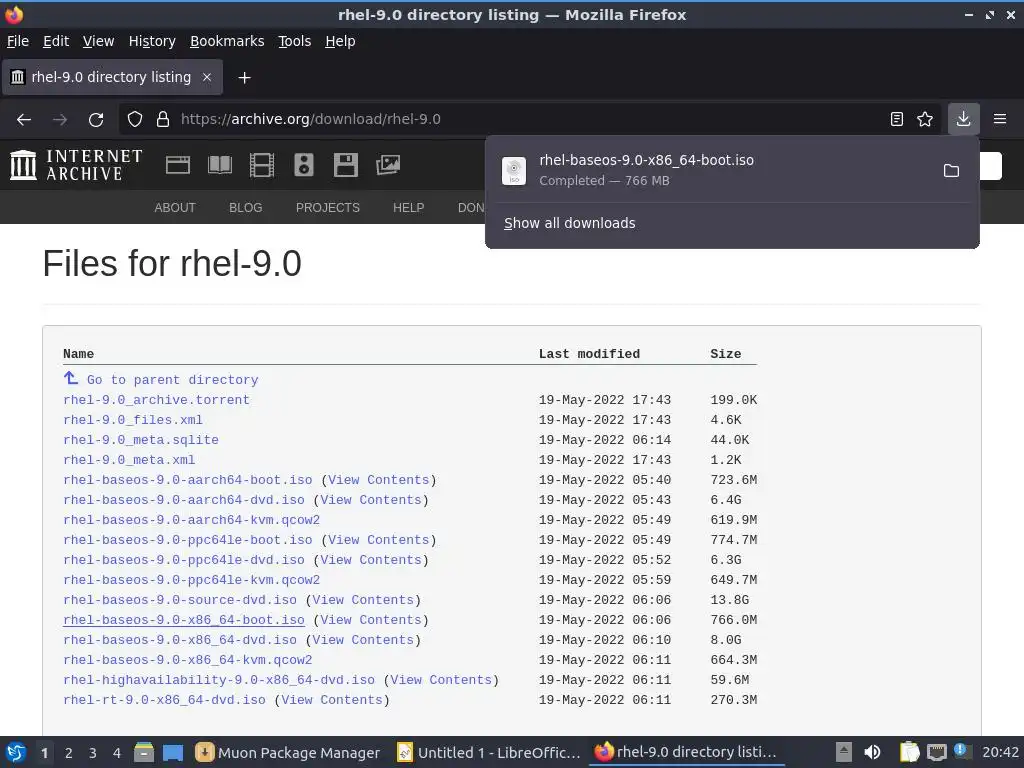Open the View menu
Image resolution: width=1024 pixels, height=768 pixels.
[x=98, y=41]
